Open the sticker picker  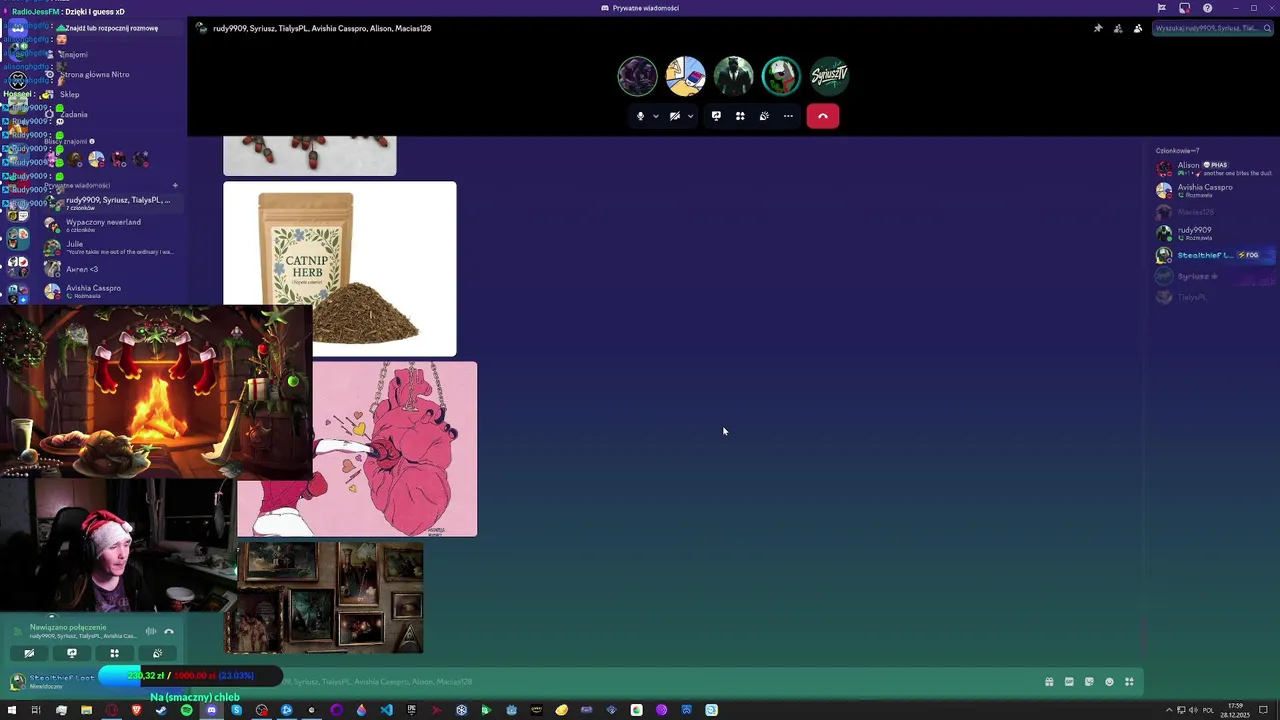click(x=1089, y=682)
